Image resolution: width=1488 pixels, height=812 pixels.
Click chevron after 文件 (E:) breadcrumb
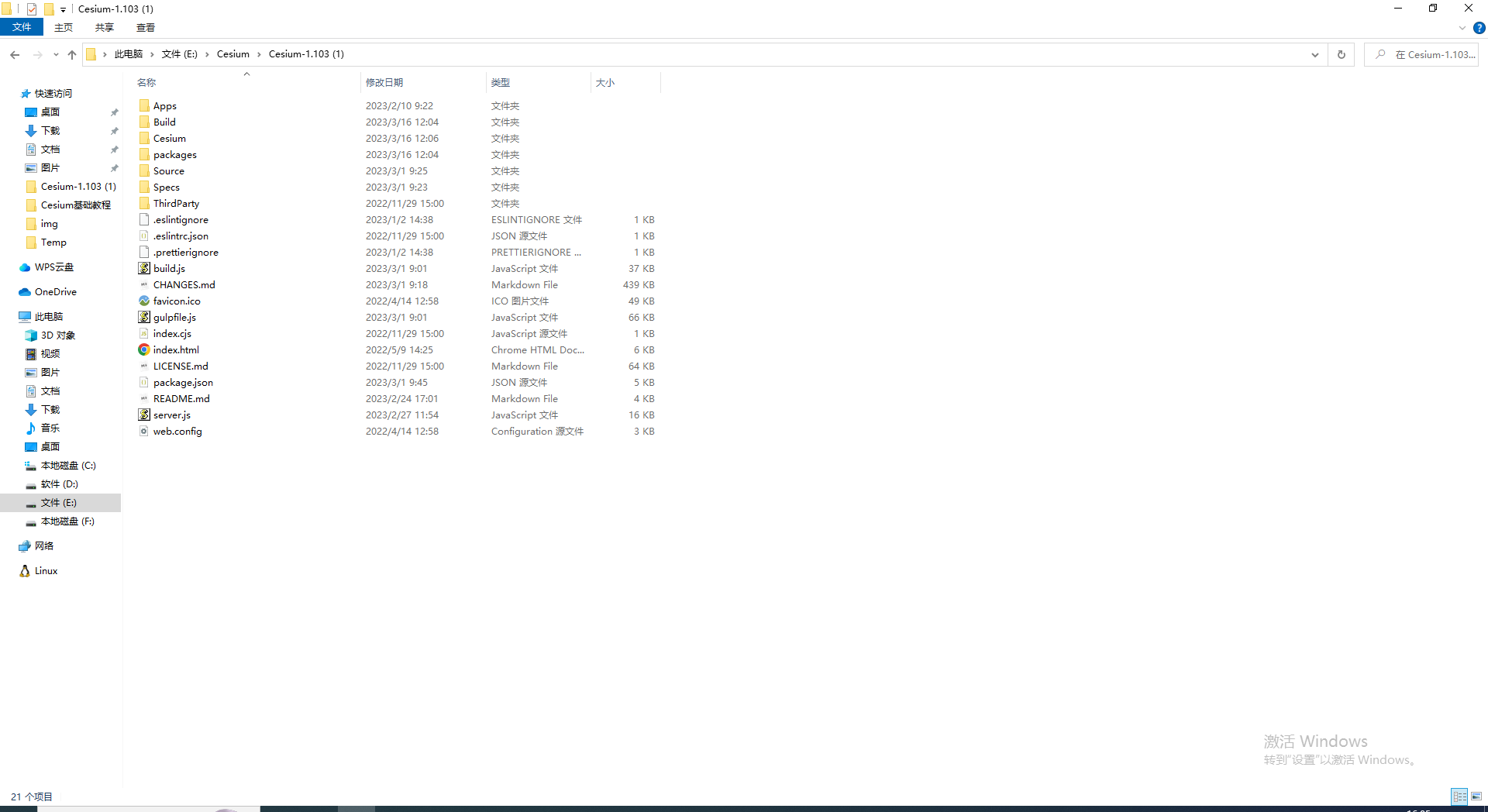point(207,54)
